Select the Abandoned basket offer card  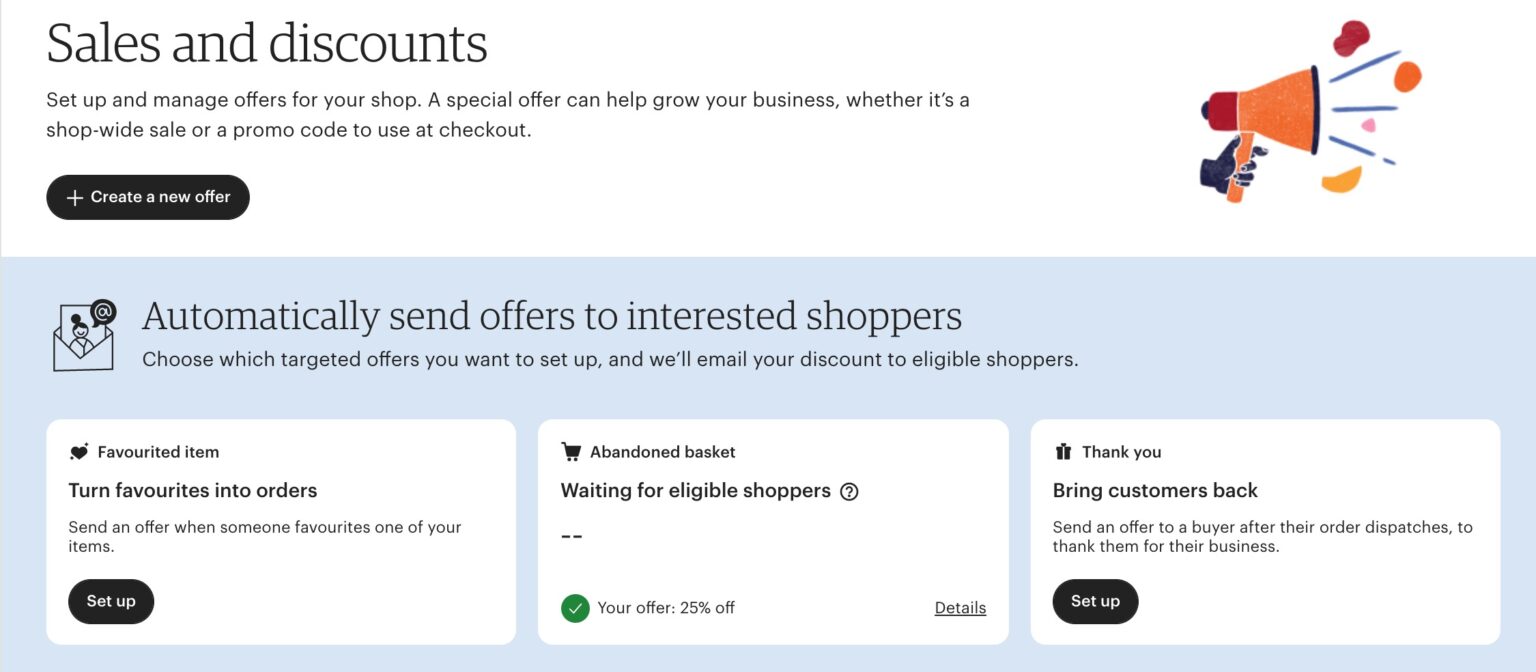pyautogui.click(x=773, y=530)
